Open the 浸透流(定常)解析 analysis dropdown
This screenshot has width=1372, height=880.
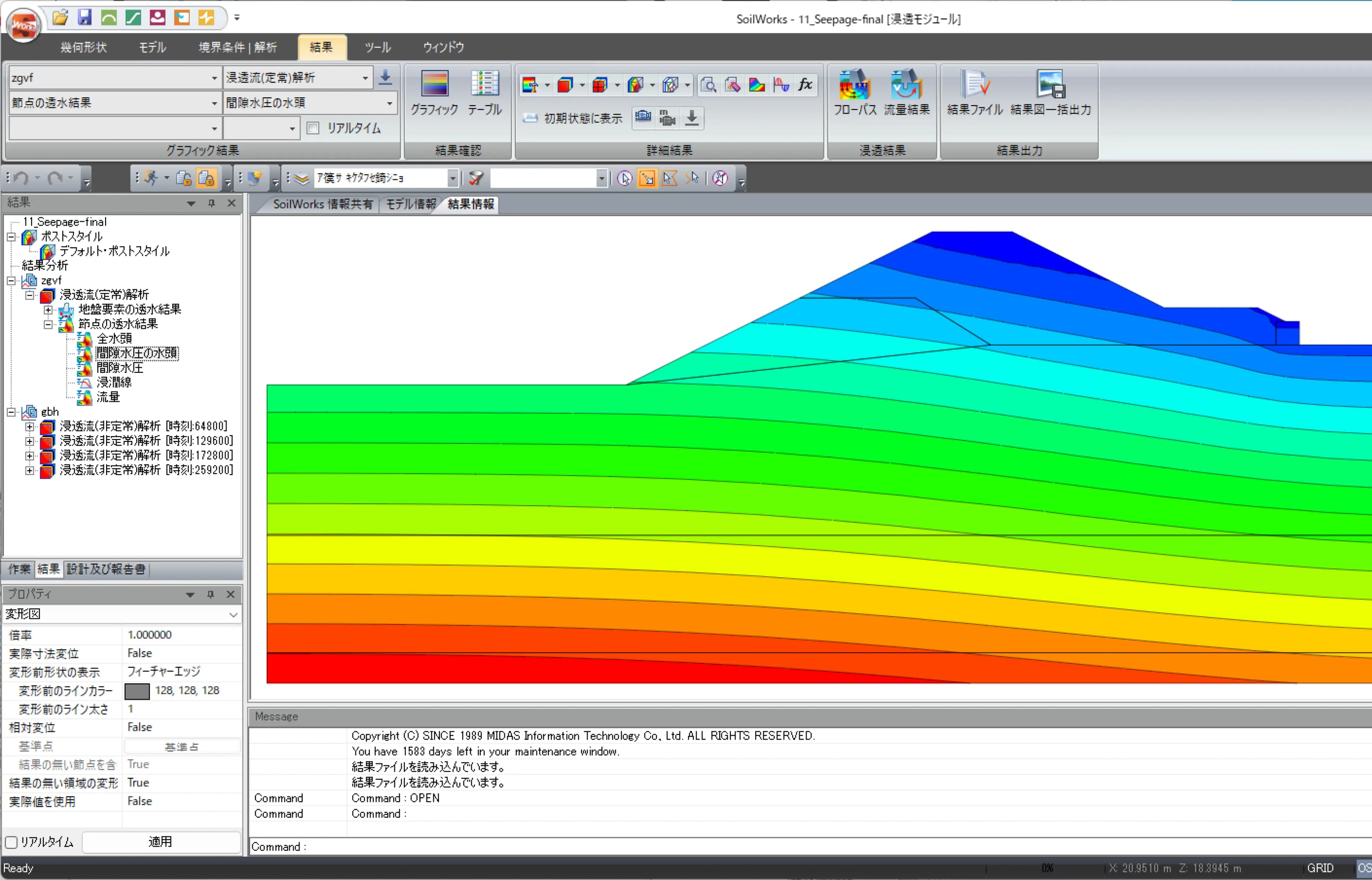click(365, 78)
